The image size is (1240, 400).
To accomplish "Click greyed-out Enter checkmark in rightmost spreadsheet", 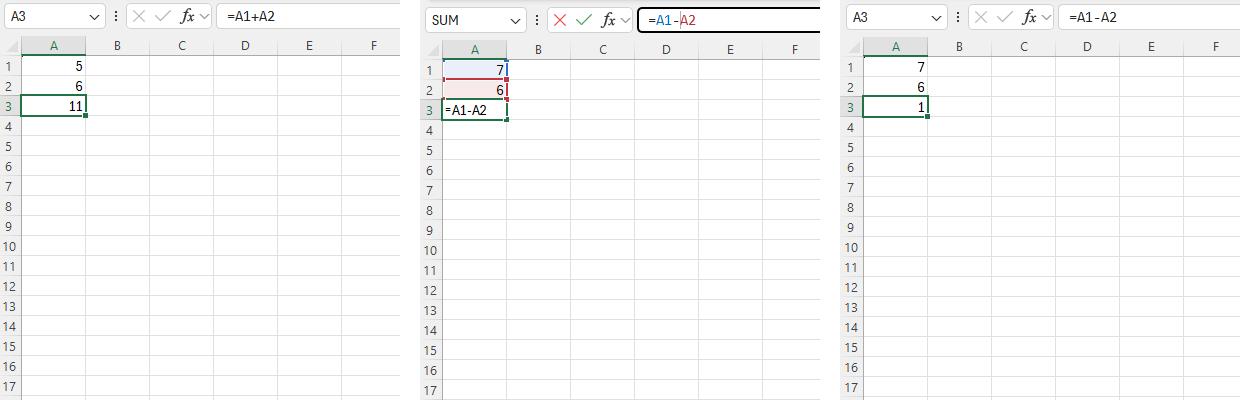I will [1004, 17].
